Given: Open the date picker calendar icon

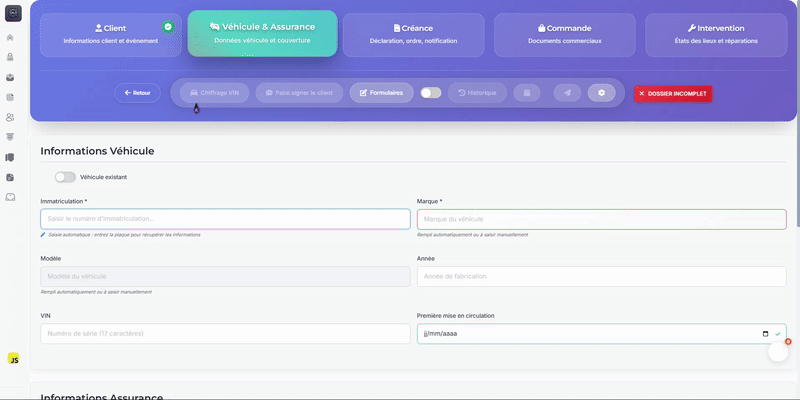Looking at the screenshot, I should pyautogui.click(x=766, y=334).
